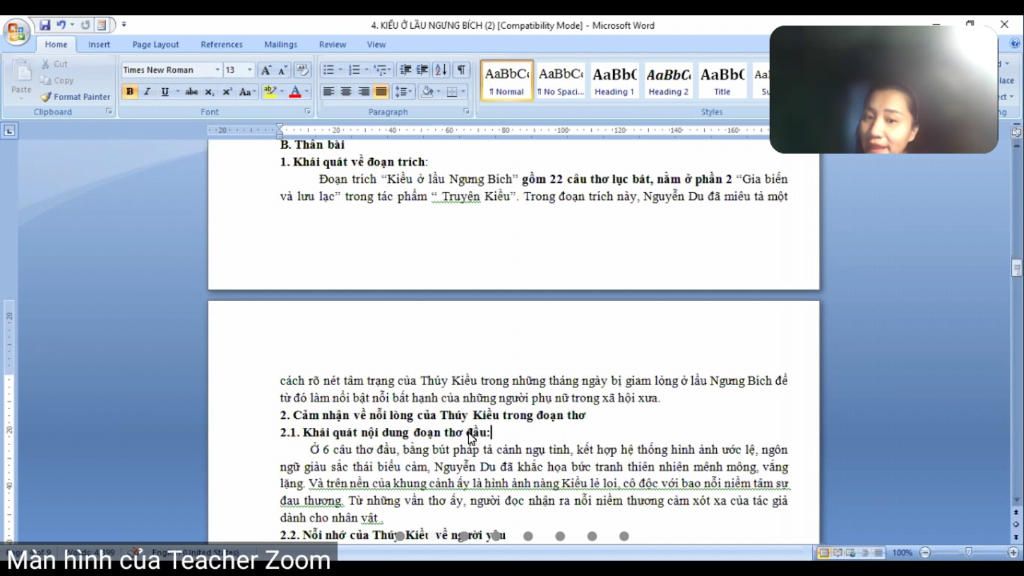Open Clipboard pane launcher
Image resolution: width=1024 pixels, height=576 pixels.
109,112
